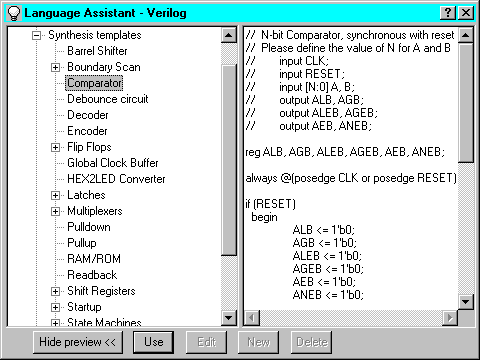Image resolution: width=480 pixels, height=360 pixels.
Task: Open the question mark help button
Action: click(x=448, y=13)
